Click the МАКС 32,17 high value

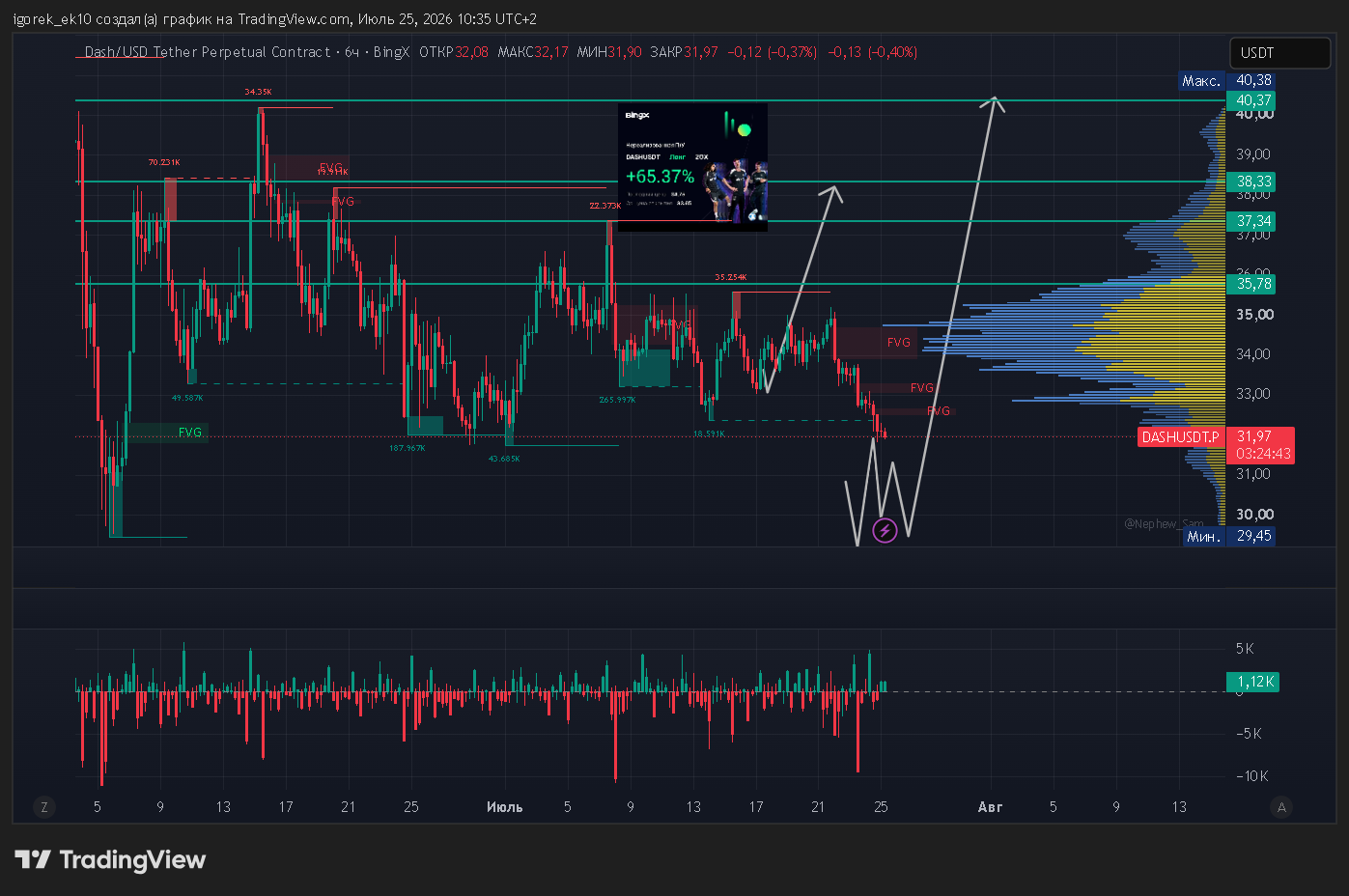click(533, 52)
